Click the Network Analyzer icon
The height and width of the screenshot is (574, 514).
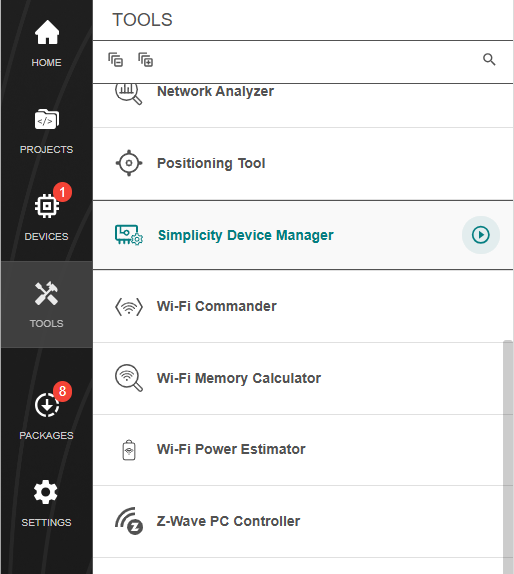128,93
